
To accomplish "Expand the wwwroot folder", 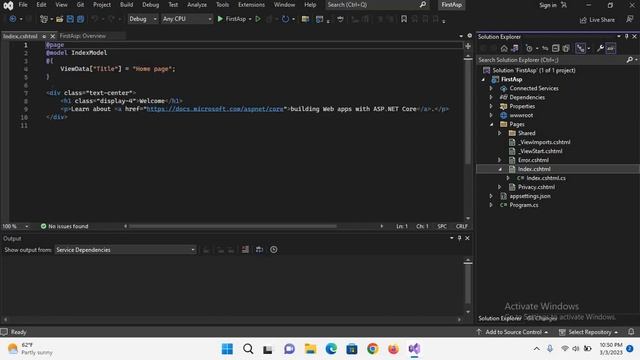I will click(x=491, y=116).
